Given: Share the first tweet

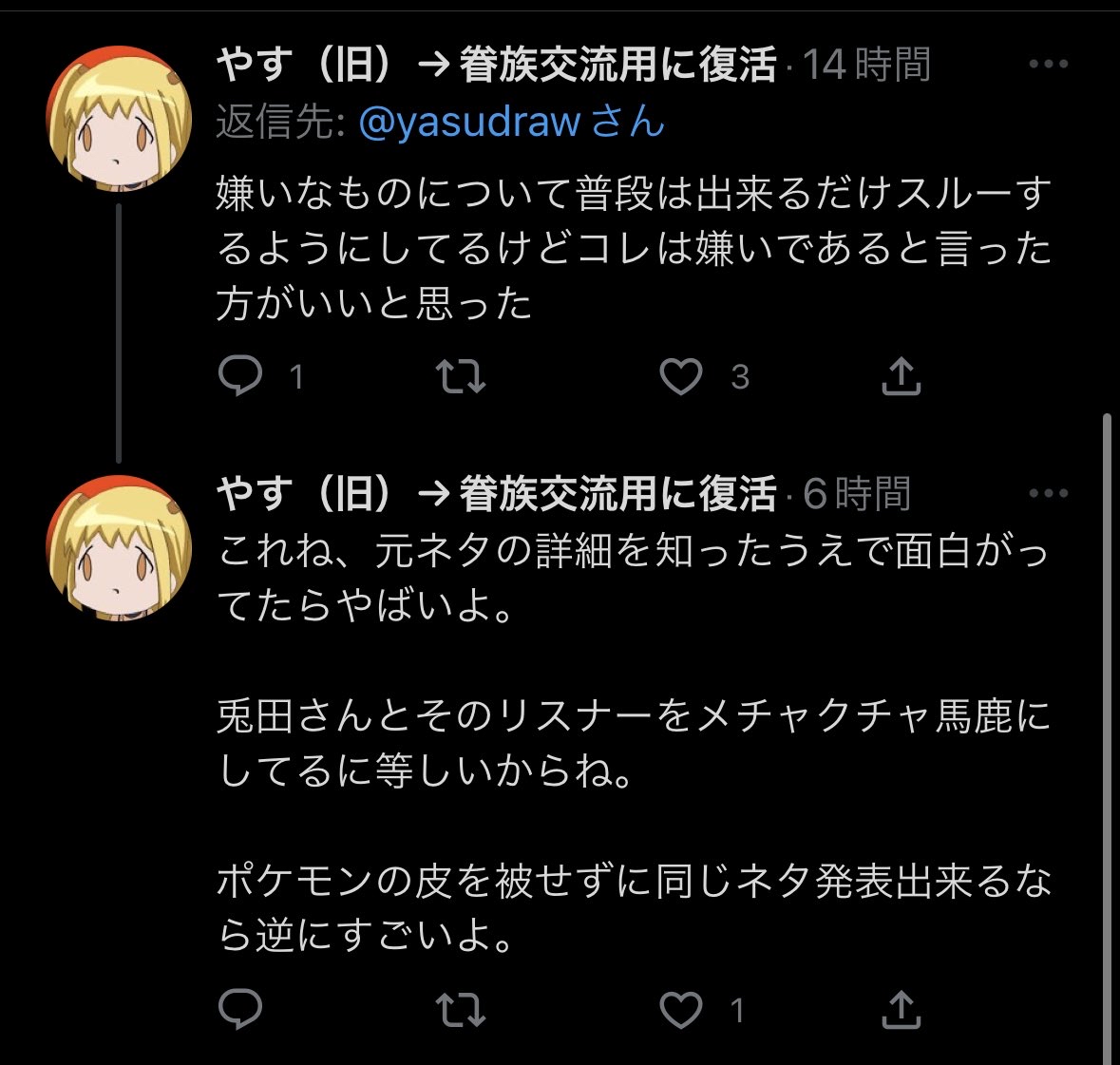Looking at the screenshot, I should point(902,375).
